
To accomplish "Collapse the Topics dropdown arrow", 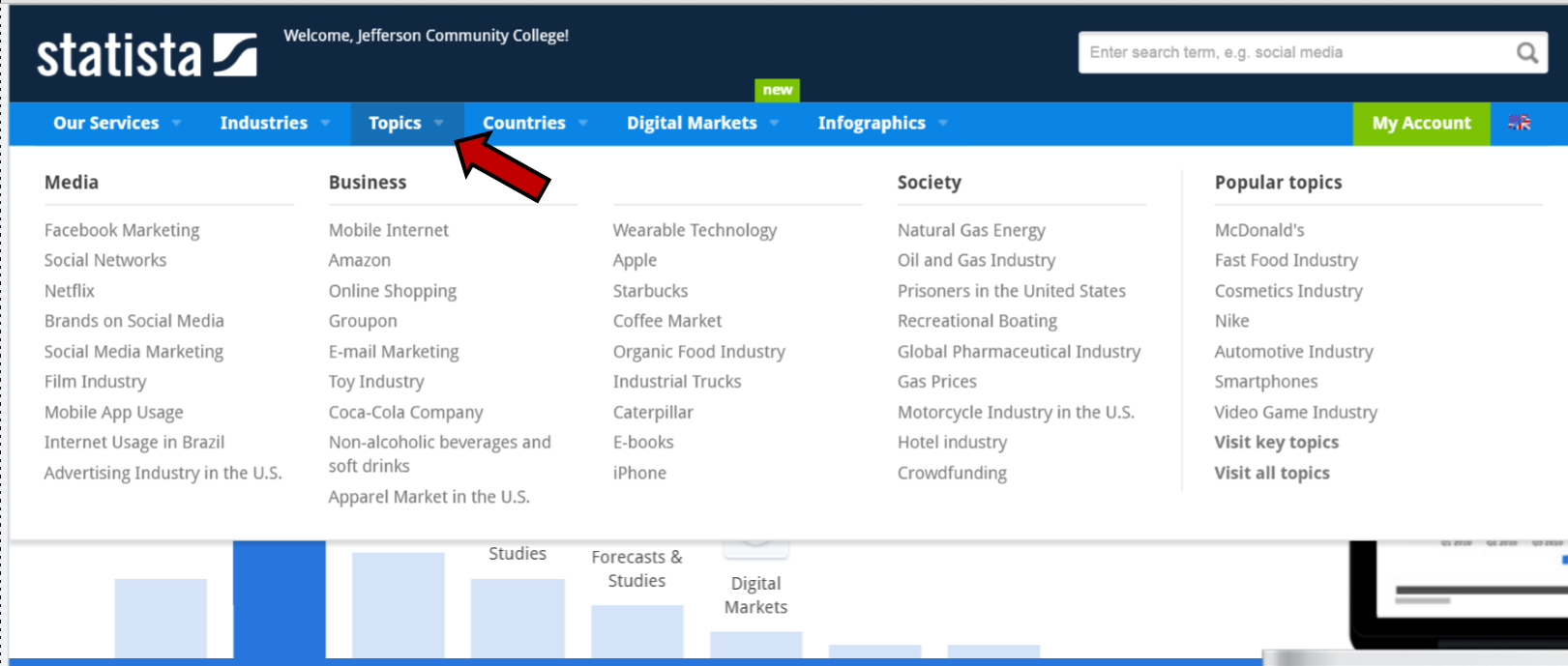I will 439,123.
